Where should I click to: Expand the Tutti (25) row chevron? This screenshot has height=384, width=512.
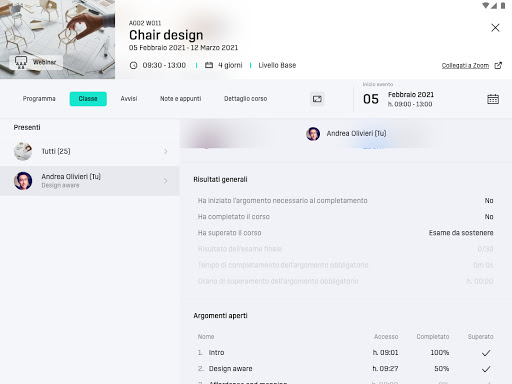166,152
